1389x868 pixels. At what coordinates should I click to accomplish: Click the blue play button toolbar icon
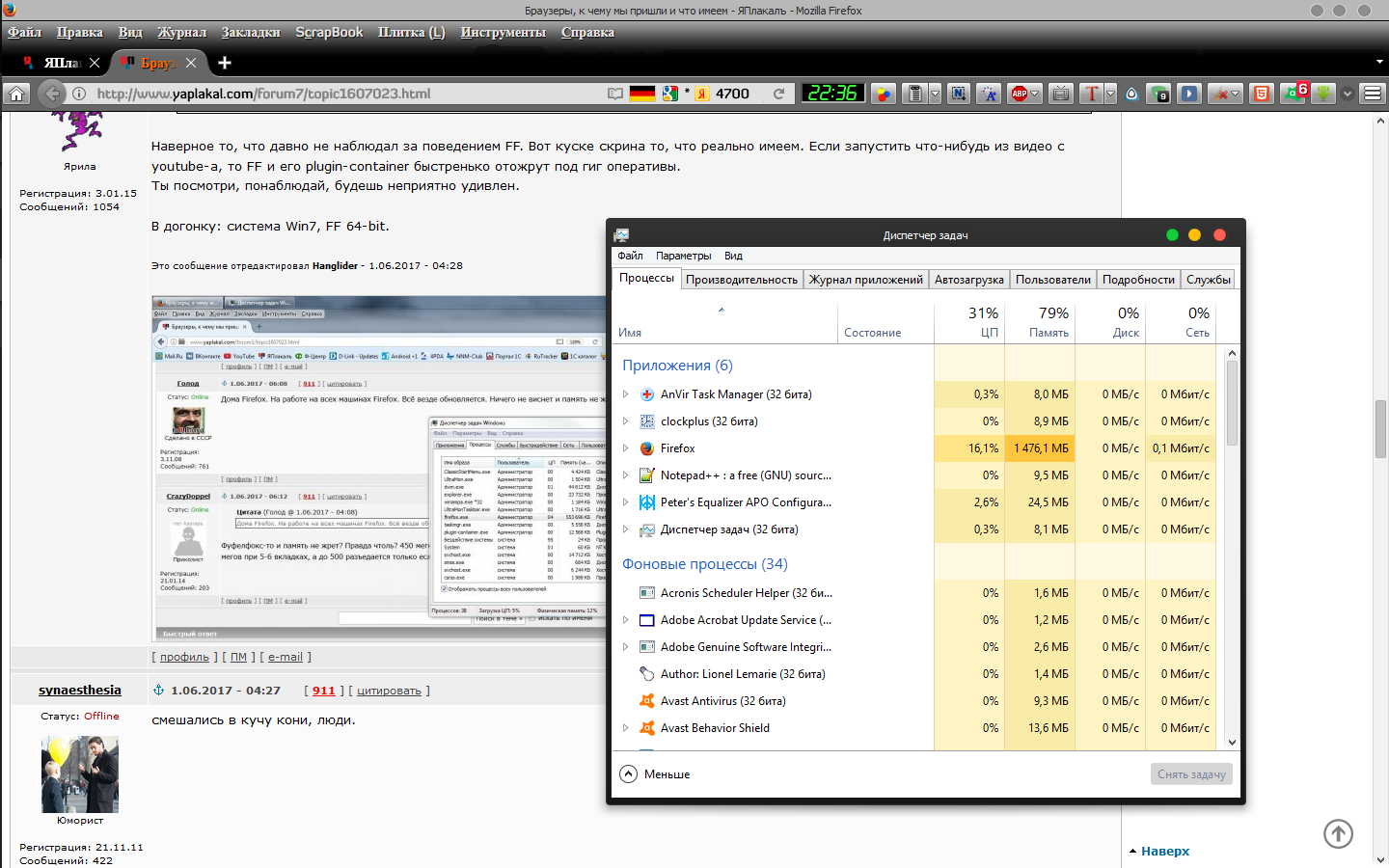[x=1190, y=94]
